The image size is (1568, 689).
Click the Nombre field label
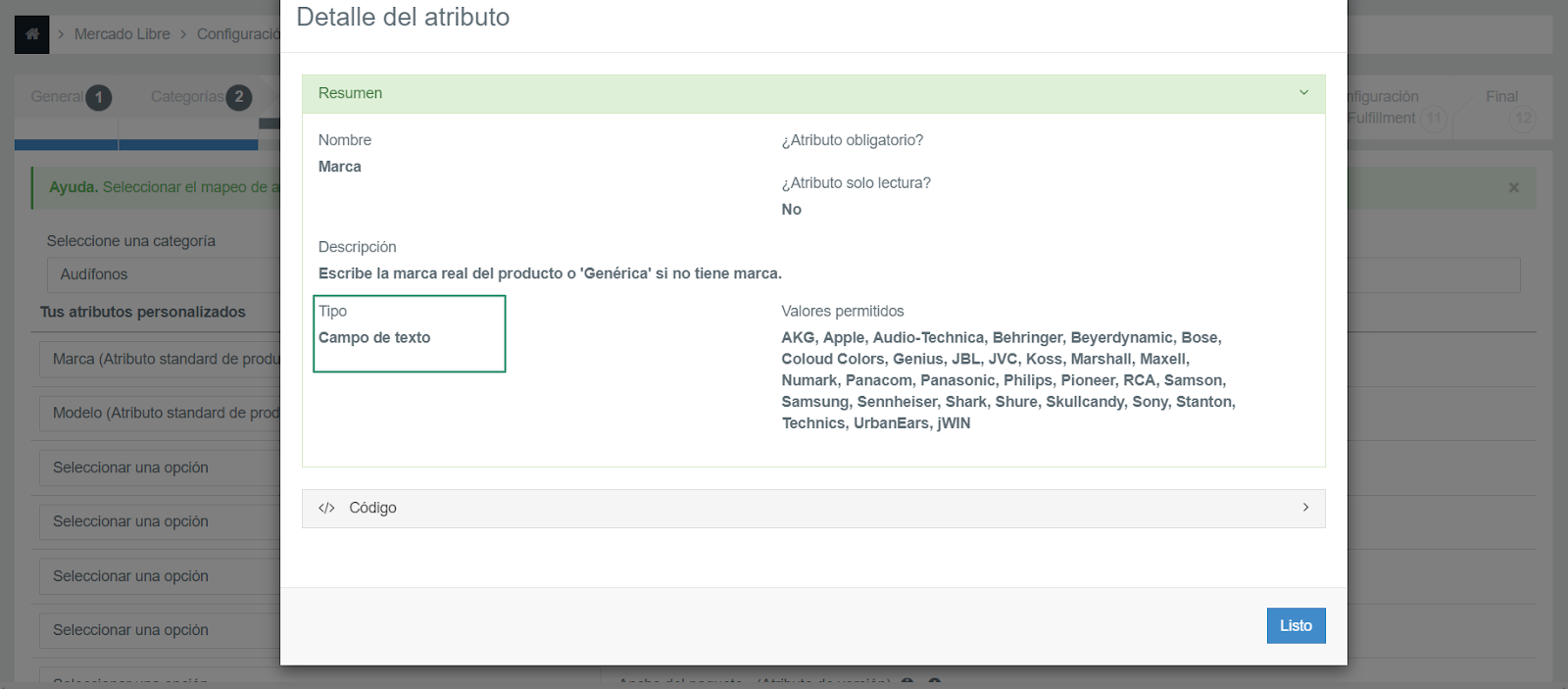(345, 140)
